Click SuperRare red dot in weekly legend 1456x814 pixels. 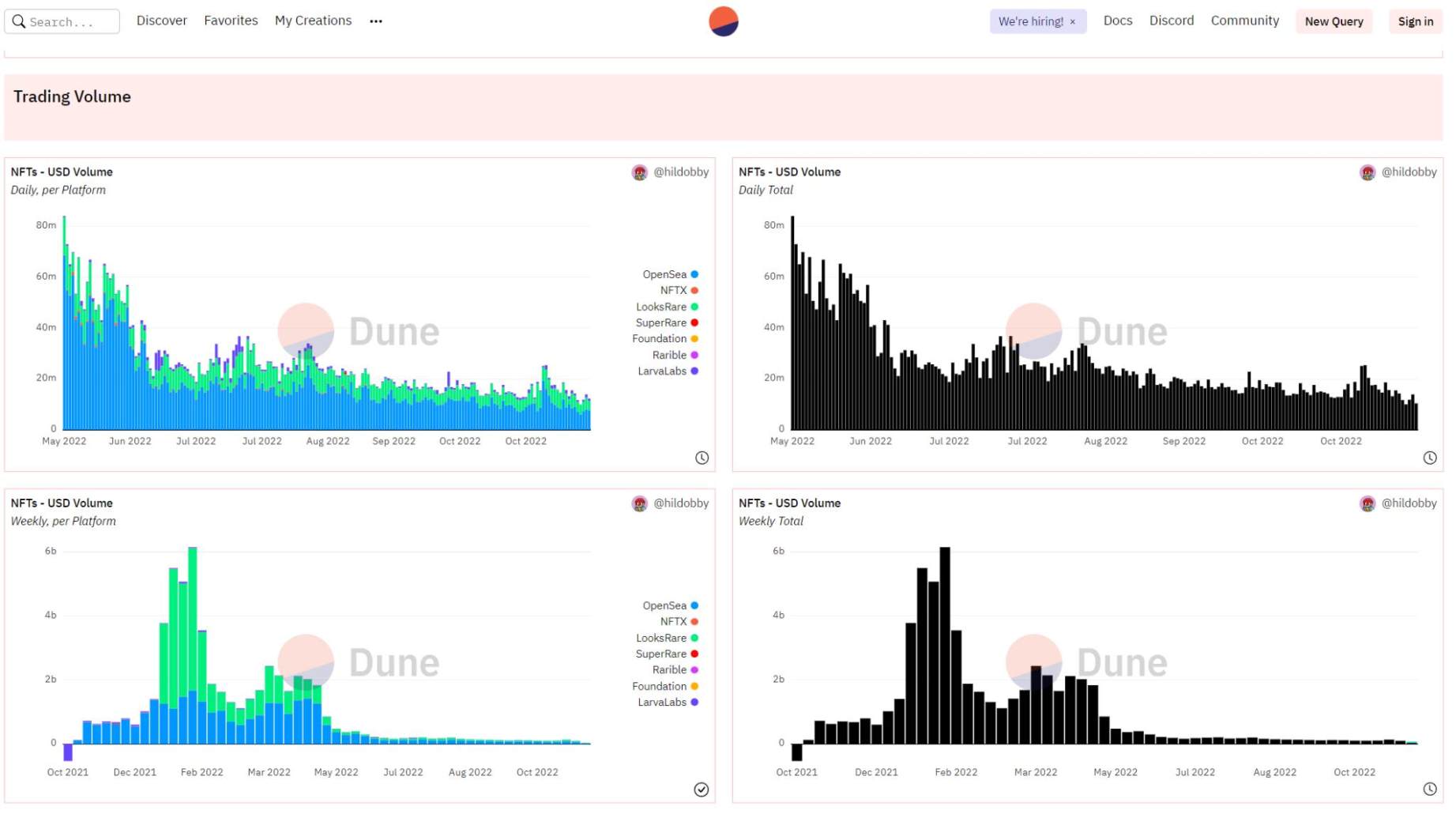click(694, 654)
